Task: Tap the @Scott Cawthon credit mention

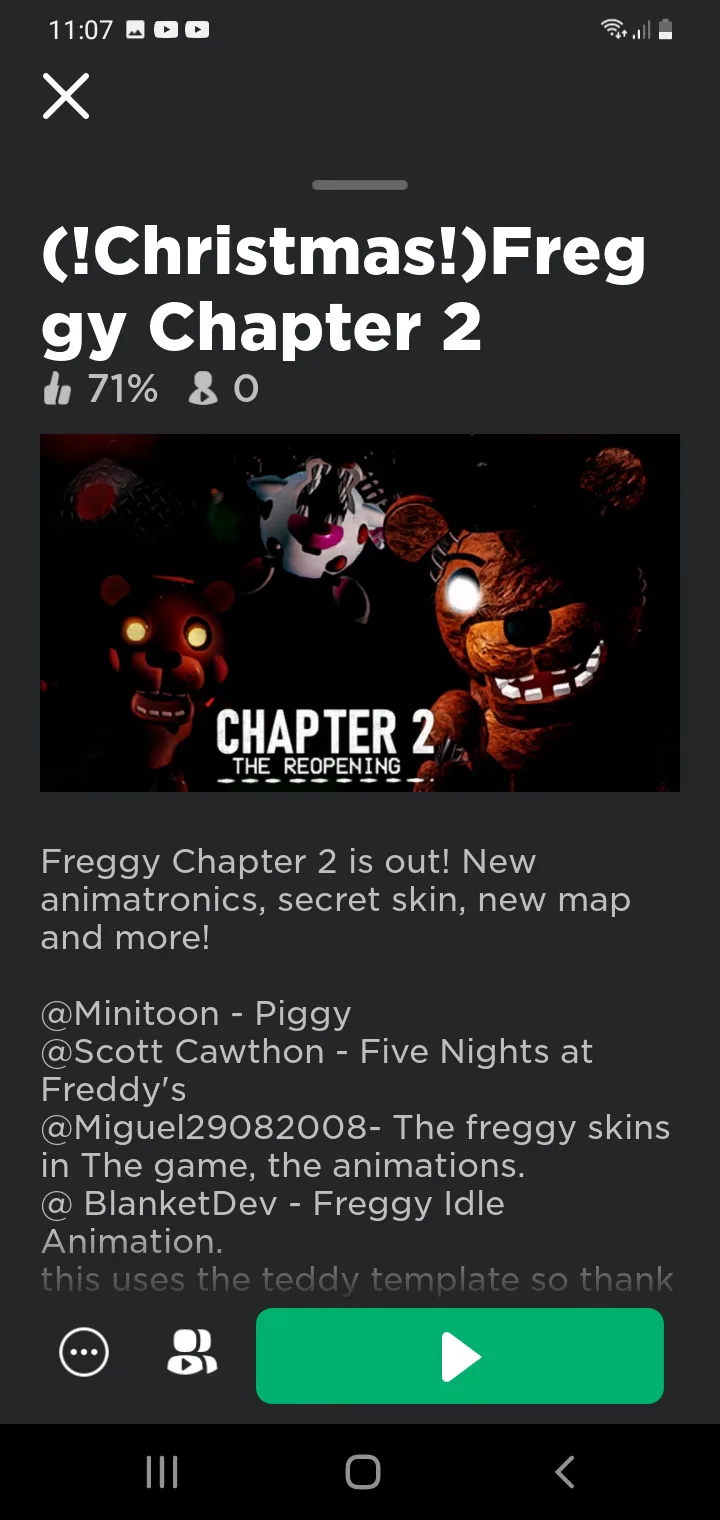Action: pyautogui.click(x=183, y=1052)
